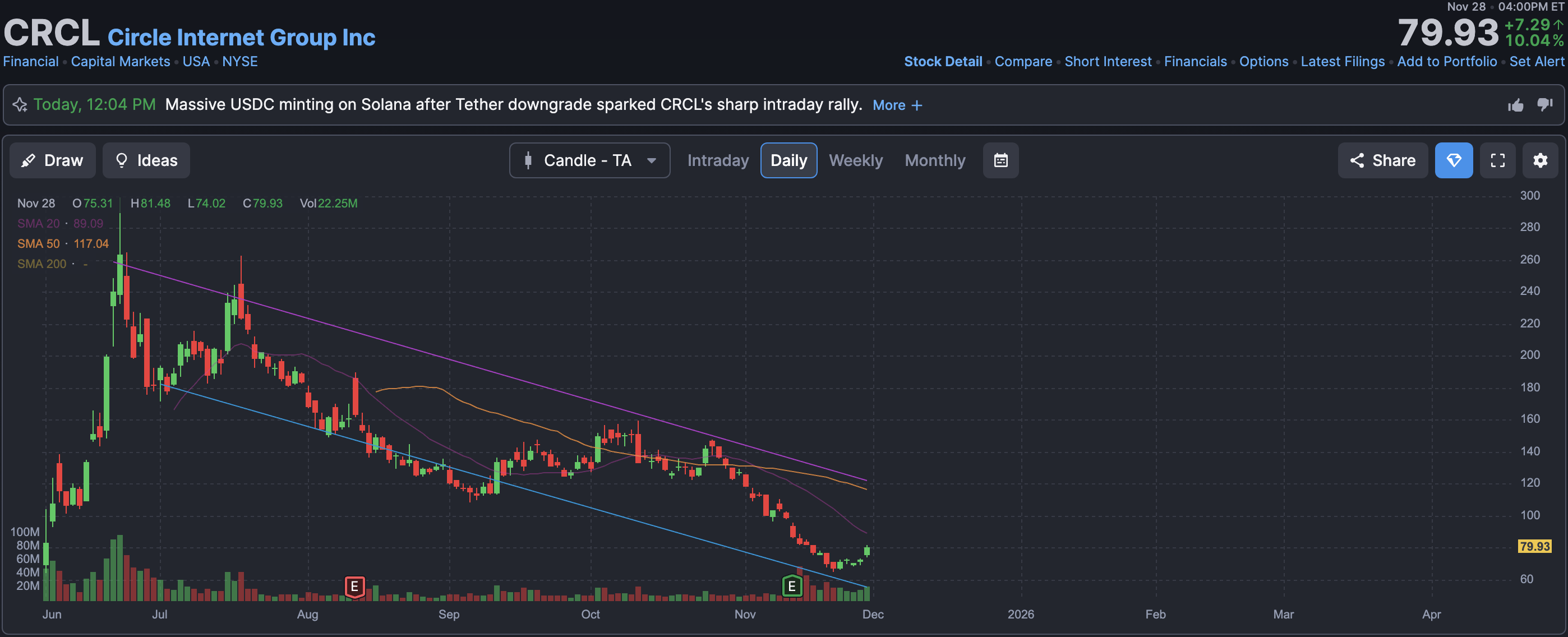Click the thumbs down icon on news
Image resolution: width=1568 pixels, height=637 pixels.
[x=1544, y=105]
